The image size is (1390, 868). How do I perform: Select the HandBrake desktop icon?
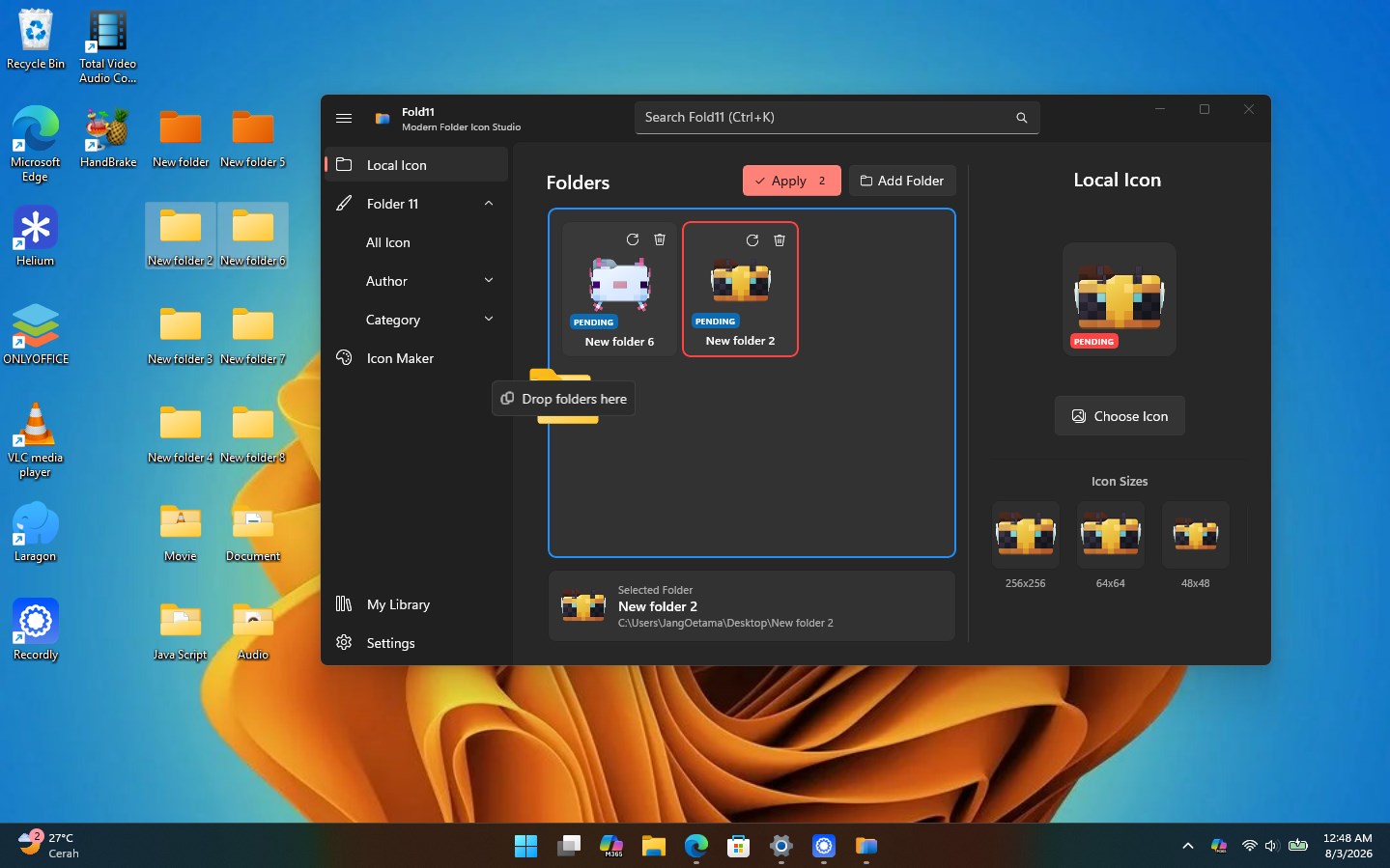[x=108, y=138]
